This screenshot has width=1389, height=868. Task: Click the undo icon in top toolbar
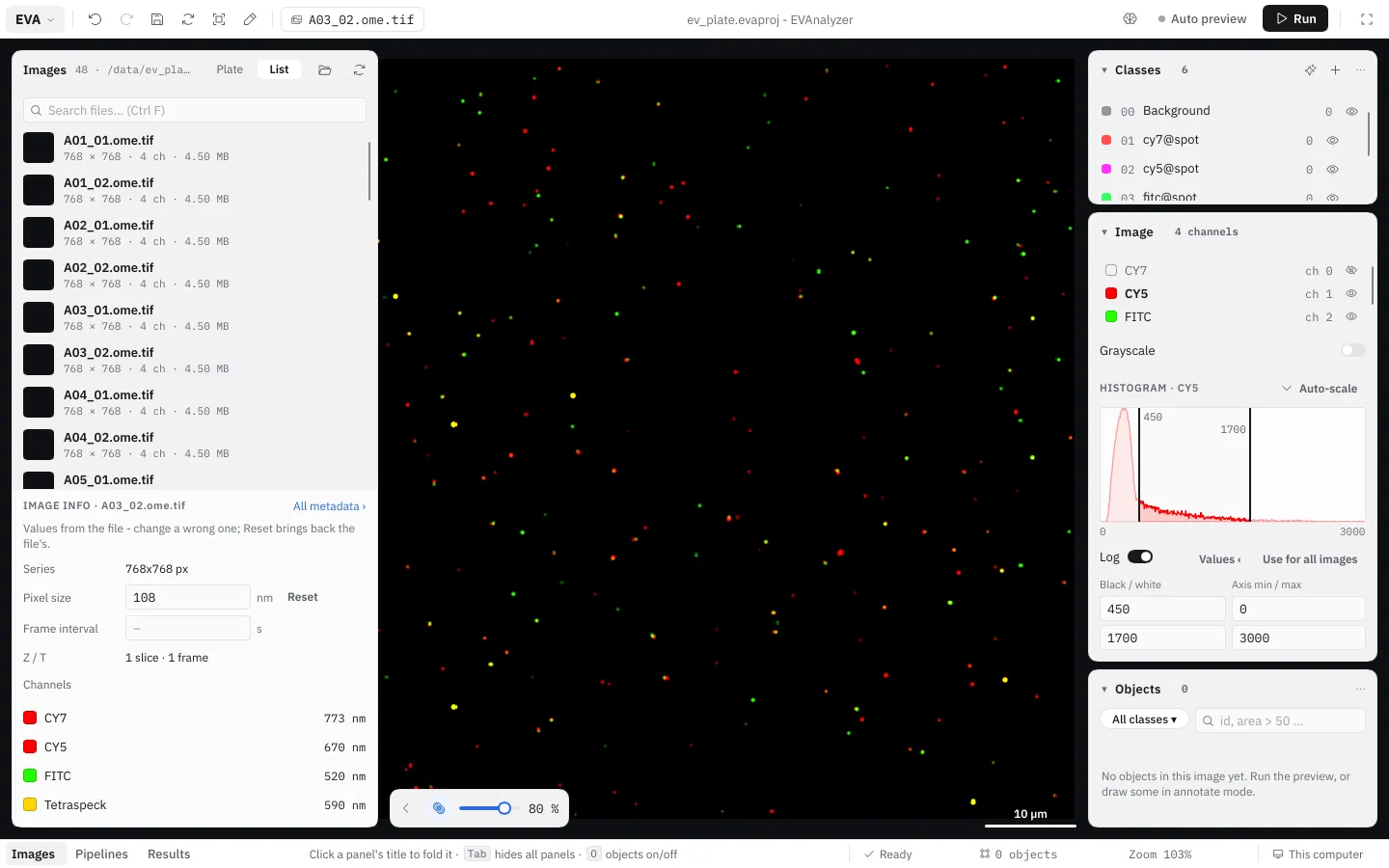click(x=95, y=19)
